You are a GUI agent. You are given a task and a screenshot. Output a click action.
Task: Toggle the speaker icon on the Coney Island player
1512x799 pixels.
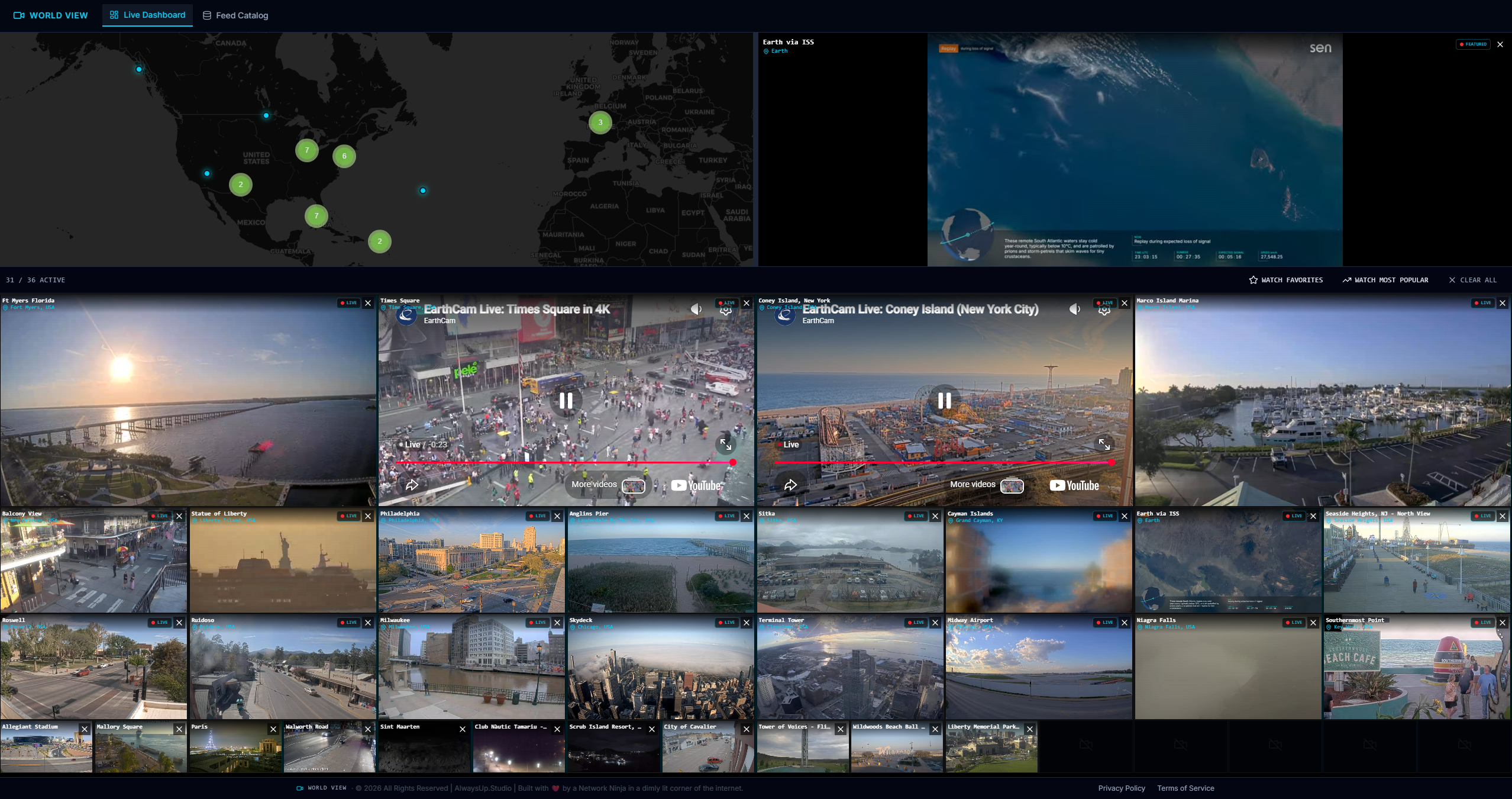[x=1074, y=308]
